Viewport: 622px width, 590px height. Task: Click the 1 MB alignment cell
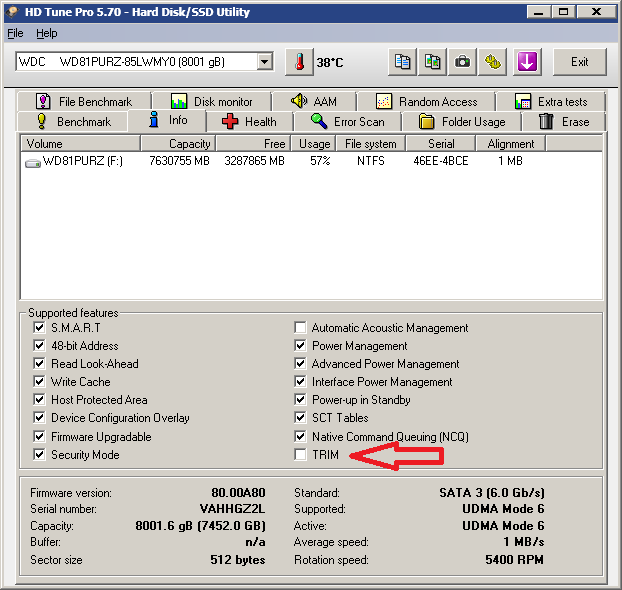511,161
